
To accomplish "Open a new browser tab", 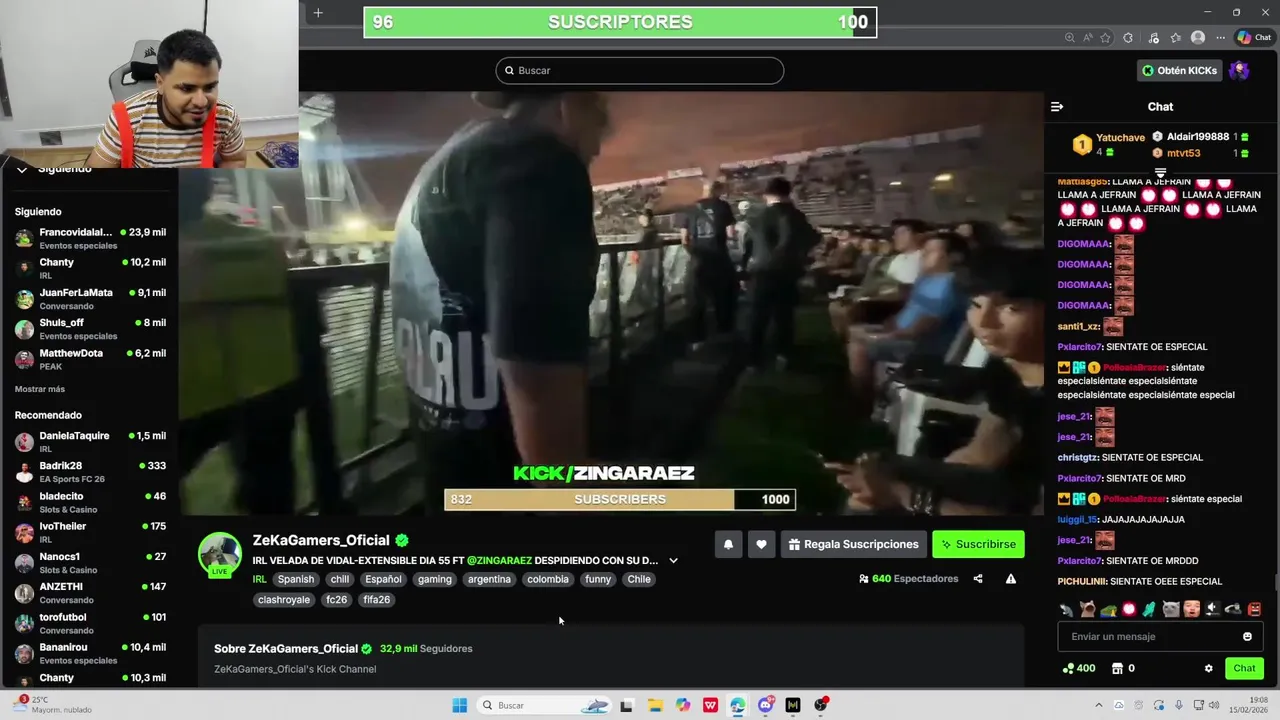I will (318, 12).
